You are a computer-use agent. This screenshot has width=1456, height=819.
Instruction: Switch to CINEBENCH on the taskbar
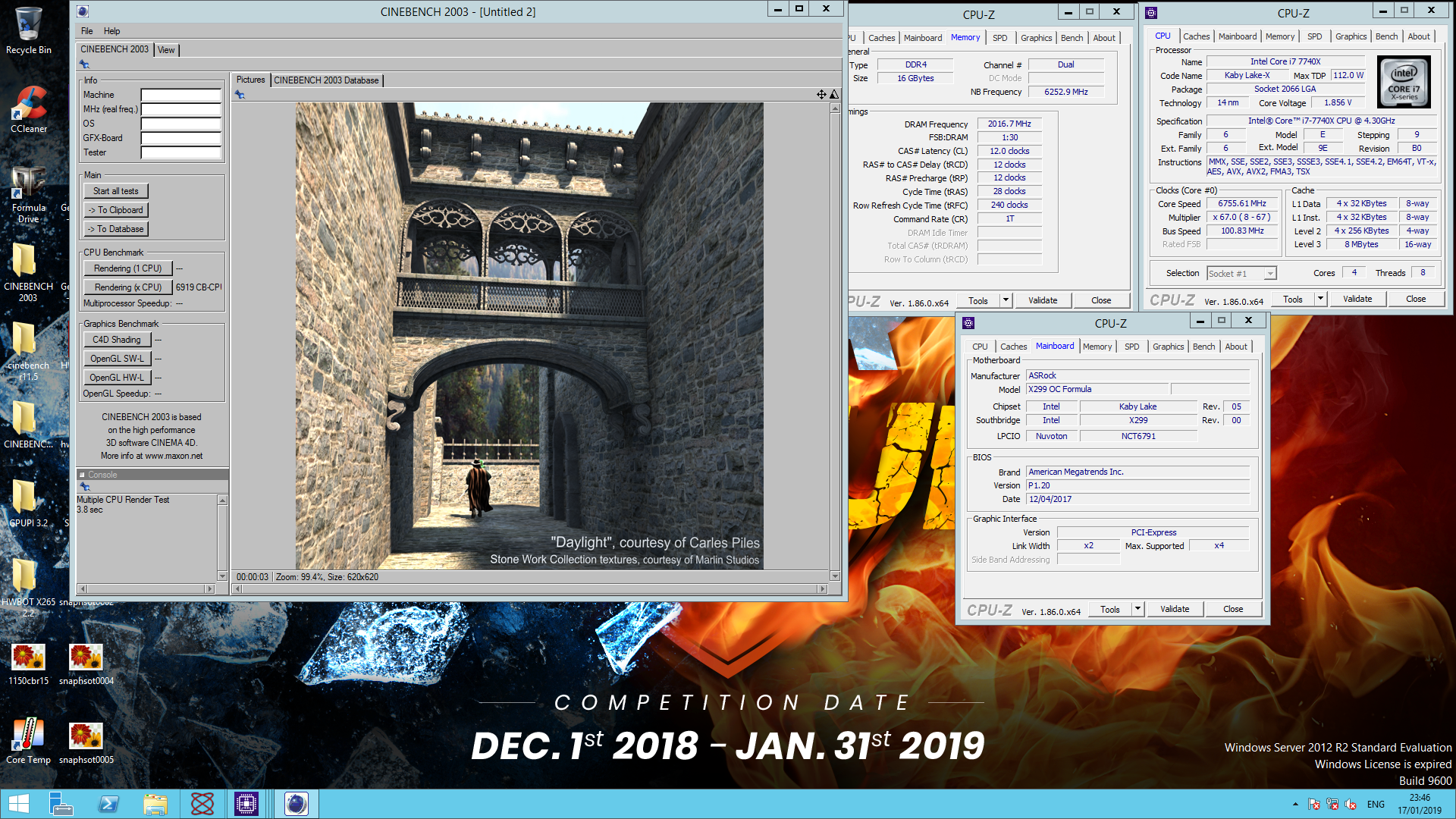pos(297,804)
